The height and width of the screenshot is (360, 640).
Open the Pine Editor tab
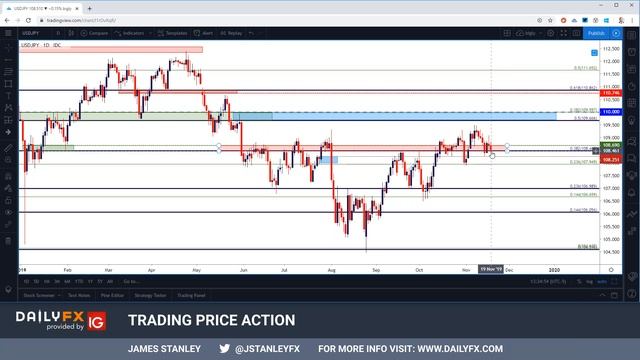point(112,295)
